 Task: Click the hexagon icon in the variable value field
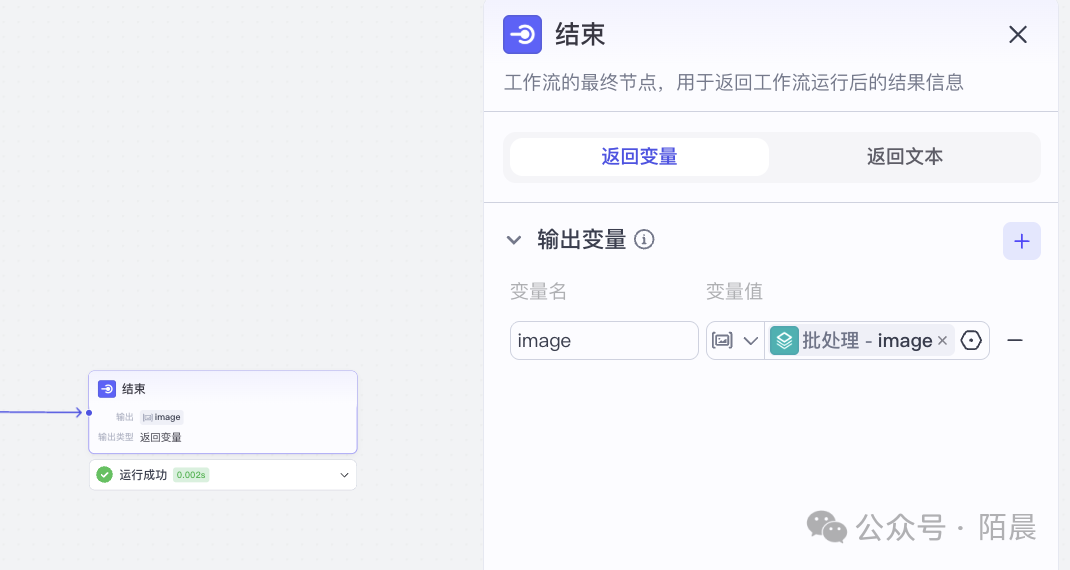tap(971, 341)
